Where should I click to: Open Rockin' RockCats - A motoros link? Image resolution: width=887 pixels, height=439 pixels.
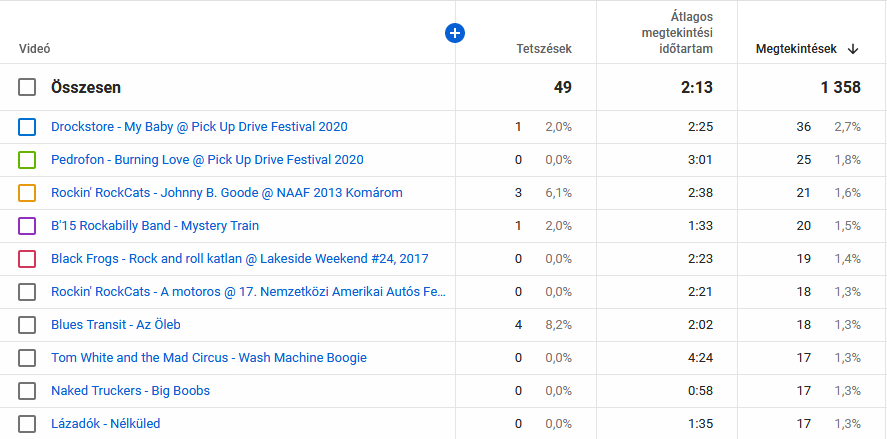click(x=248, y=292)
